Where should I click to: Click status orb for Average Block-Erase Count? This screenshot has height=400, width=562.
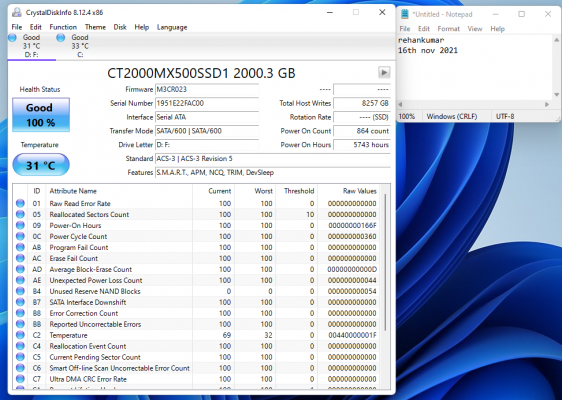coord(20,269)
